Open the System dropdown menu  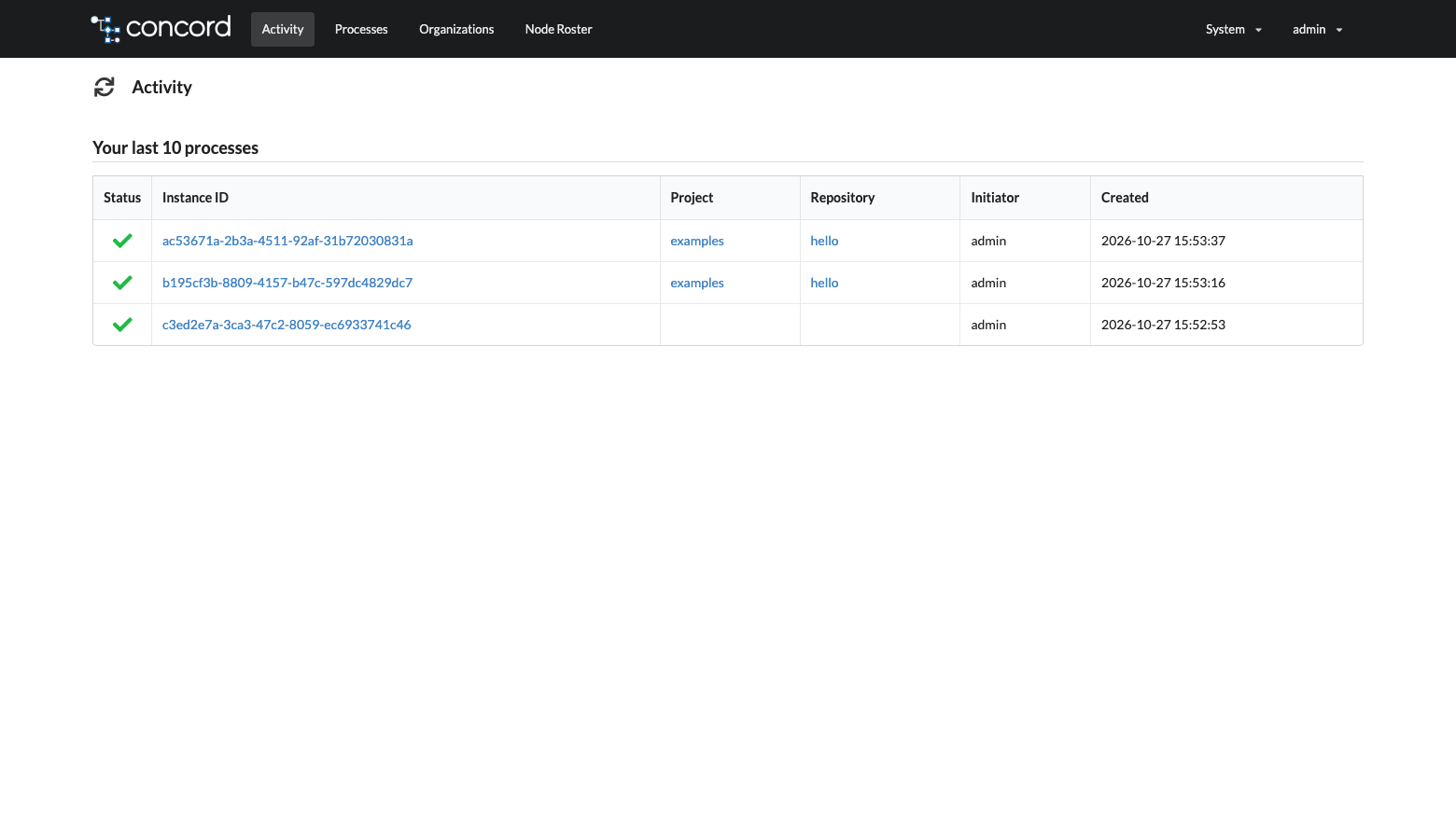pos(1233,29)
